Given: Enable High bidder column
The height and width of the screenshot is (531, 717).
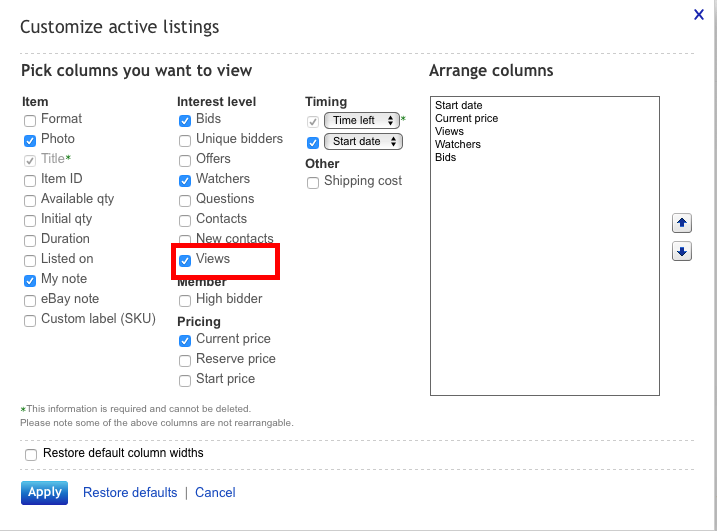Looking at the screenshot, I should (x=185, y=300).
